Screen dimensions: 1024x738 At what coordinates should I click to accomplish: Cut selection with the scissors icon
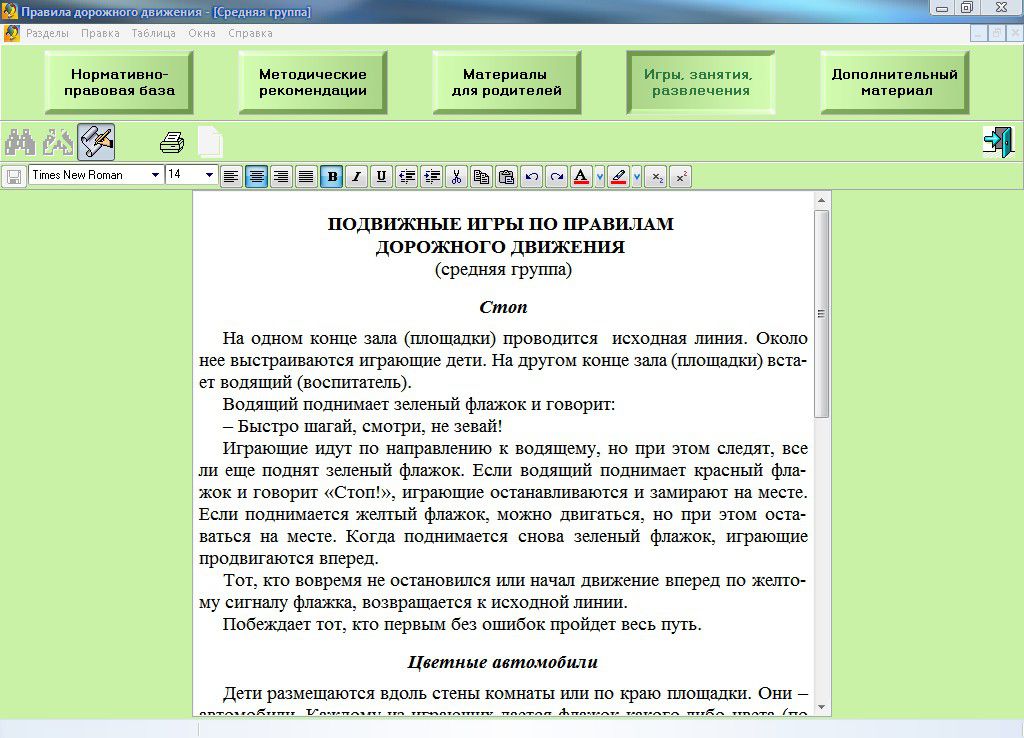[456, 176]
